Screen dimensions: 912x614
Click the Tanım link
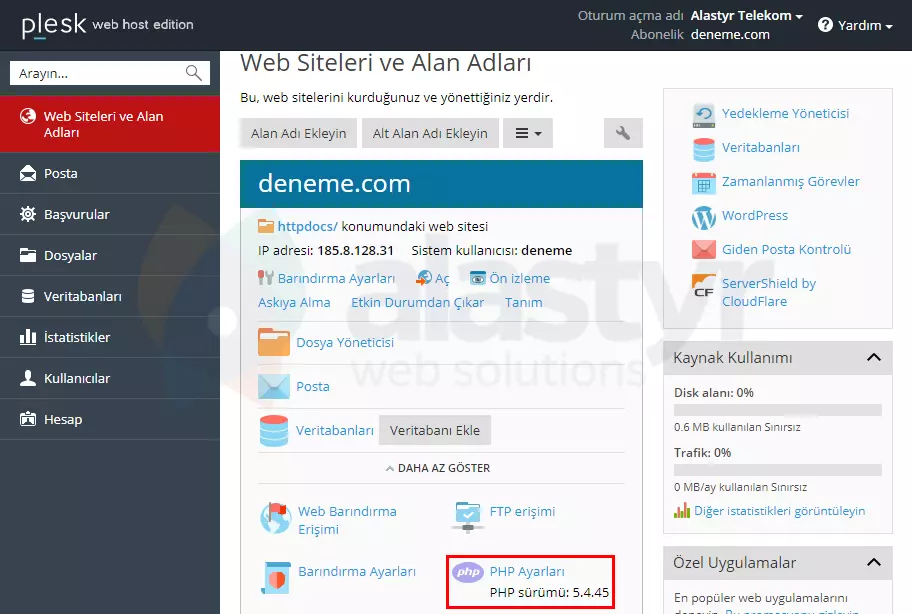[x=523, y=302]
